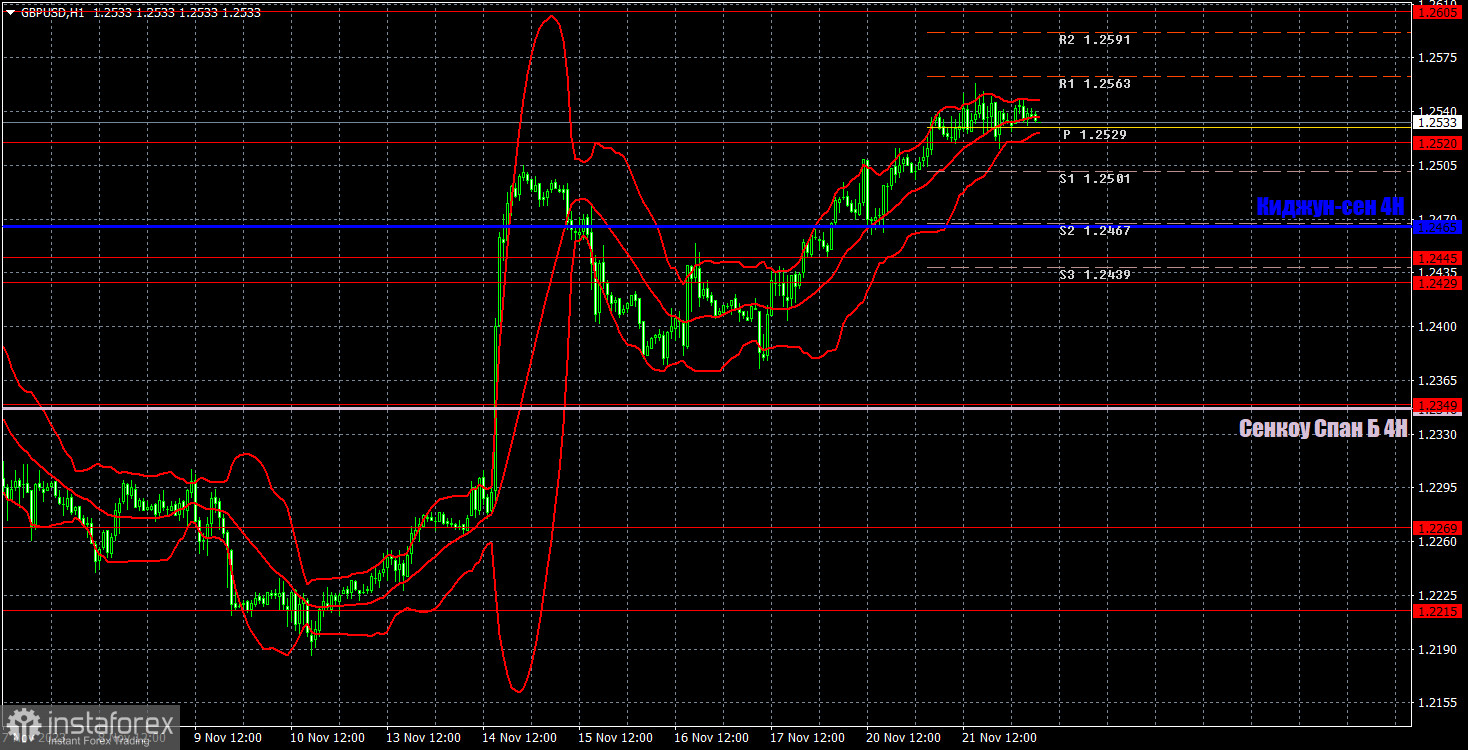Click the blue Kijun level tag 1.2463
1468x750 pixels.
pyautogui.click(x=1438, y=227)
